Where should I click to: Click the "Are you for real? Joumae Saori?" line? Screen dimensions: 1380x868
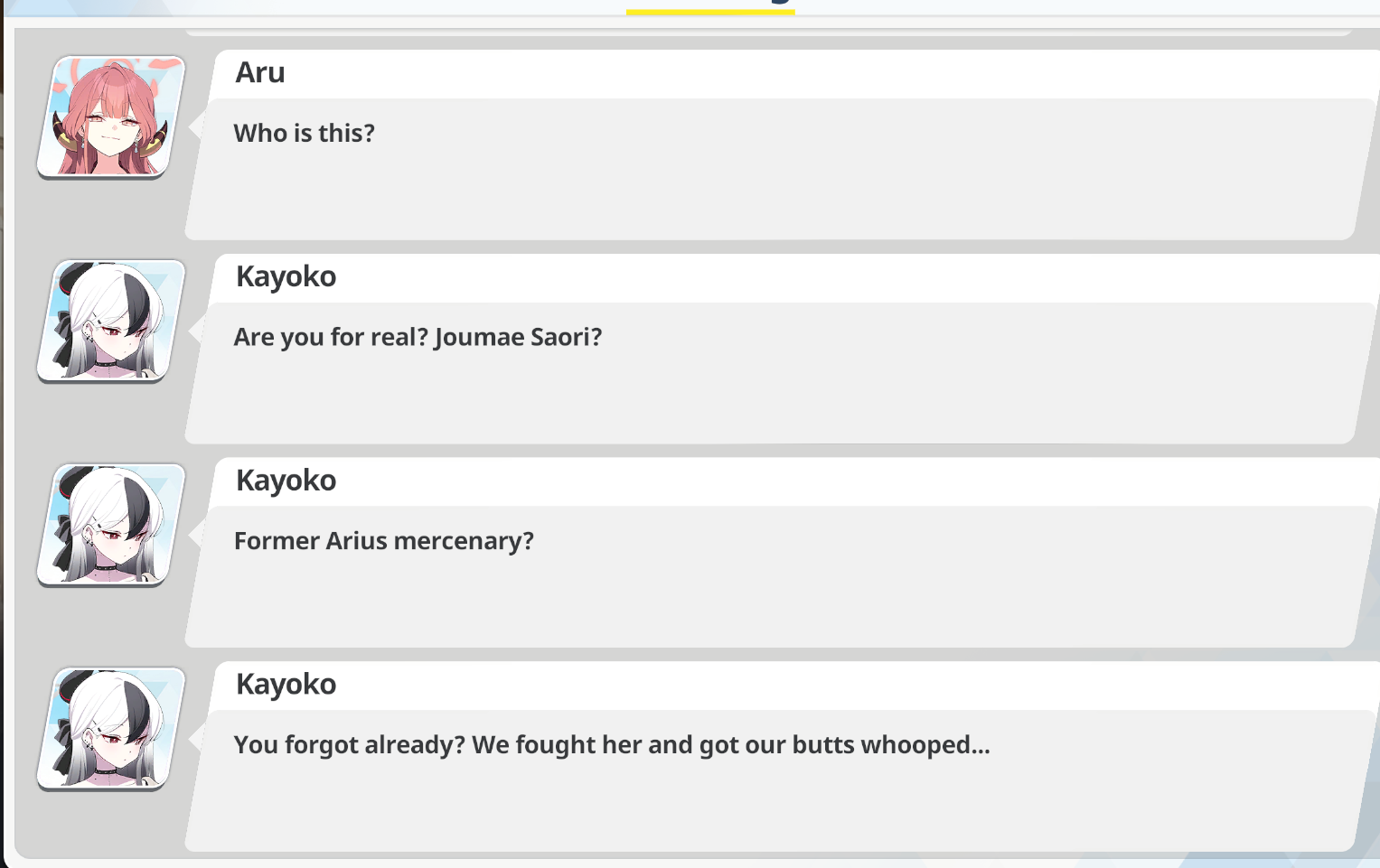click(x=418, y=338)
